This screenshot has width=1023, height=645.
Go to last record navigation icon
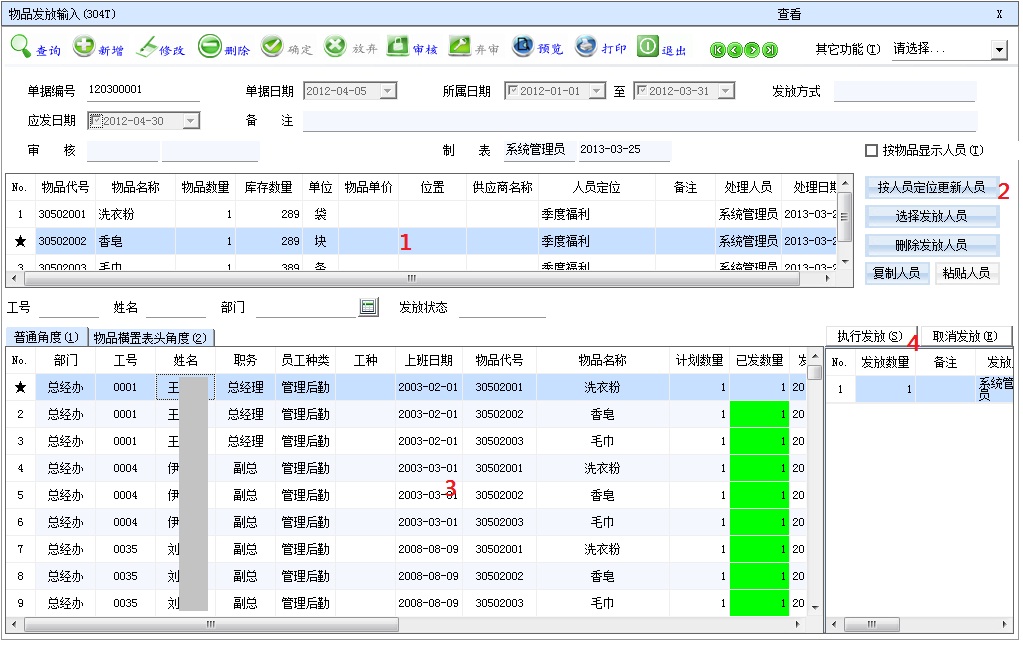[771, 50]
